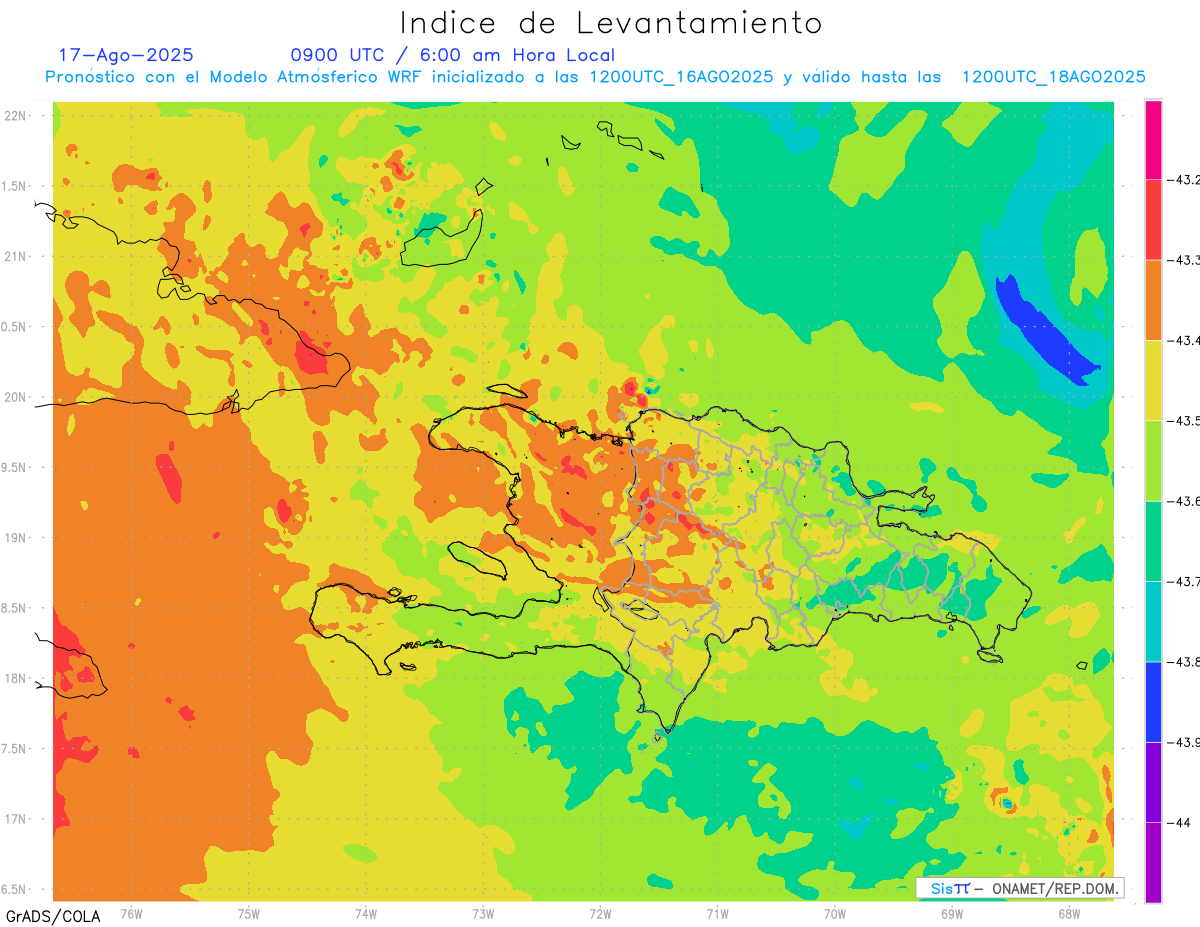Click the time text '0900 UTC / 6:00 am Hora Local'

[x=452, y=55]
